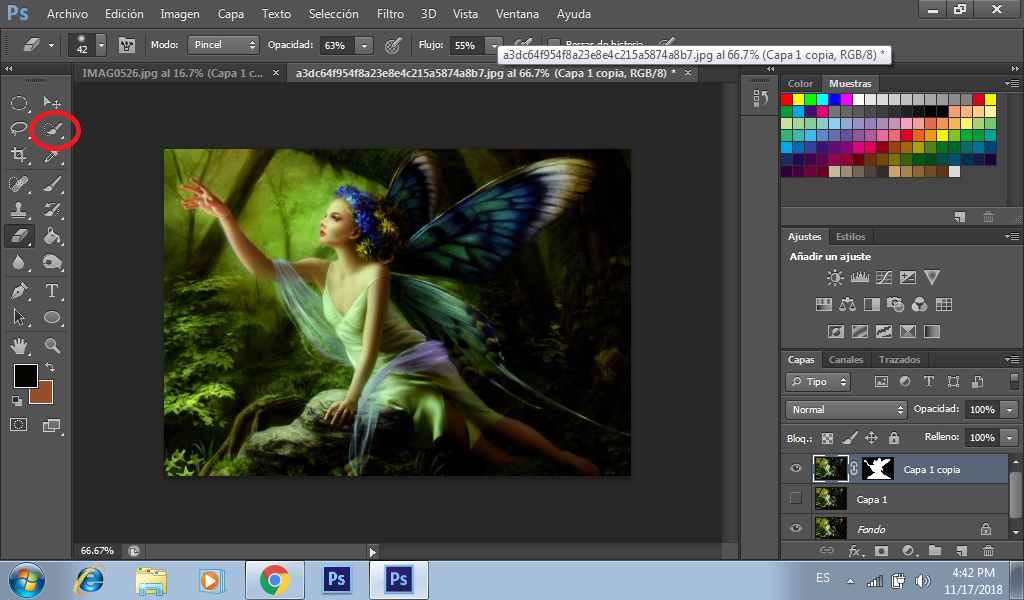Choose the Clone Stamp tool
The image size is (1024, 600).
(19, 210)
